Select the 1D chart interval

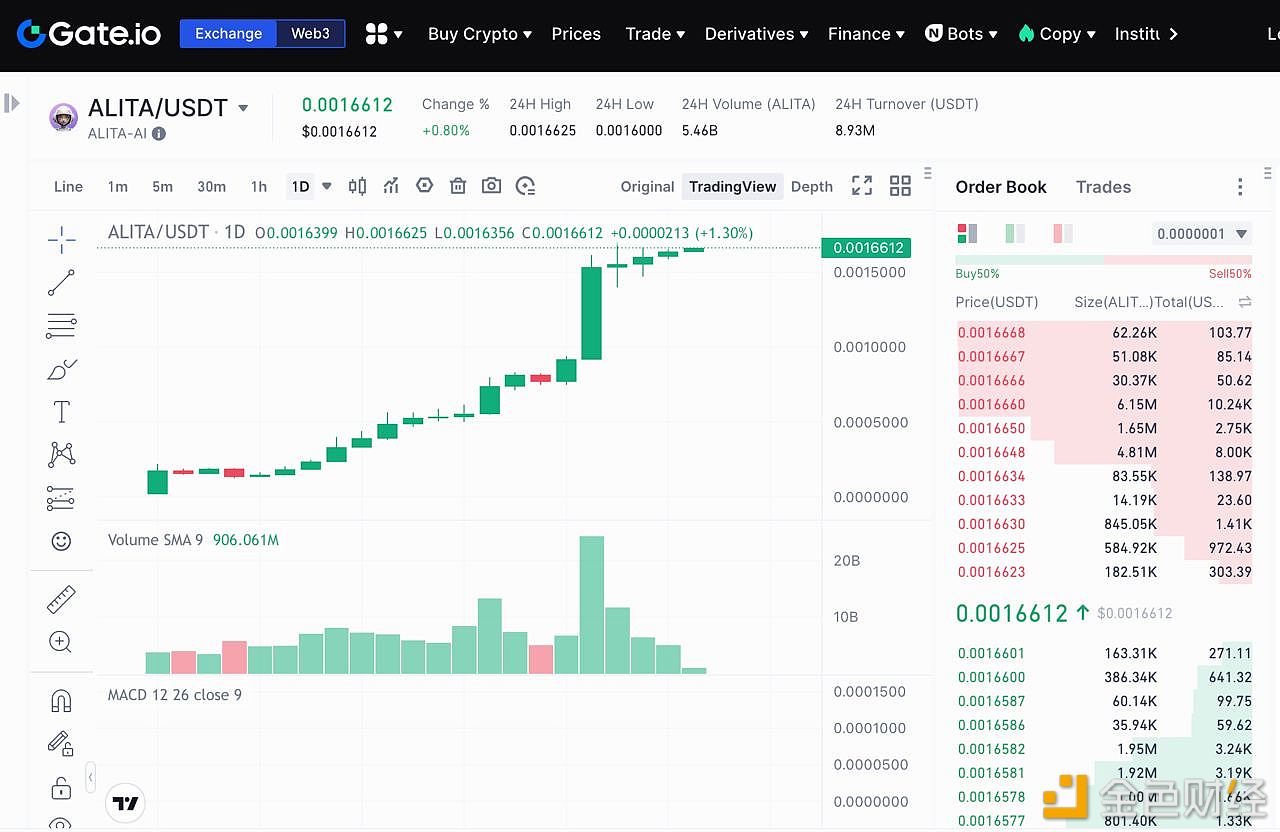pyautogui.click(x=300, y=186)
